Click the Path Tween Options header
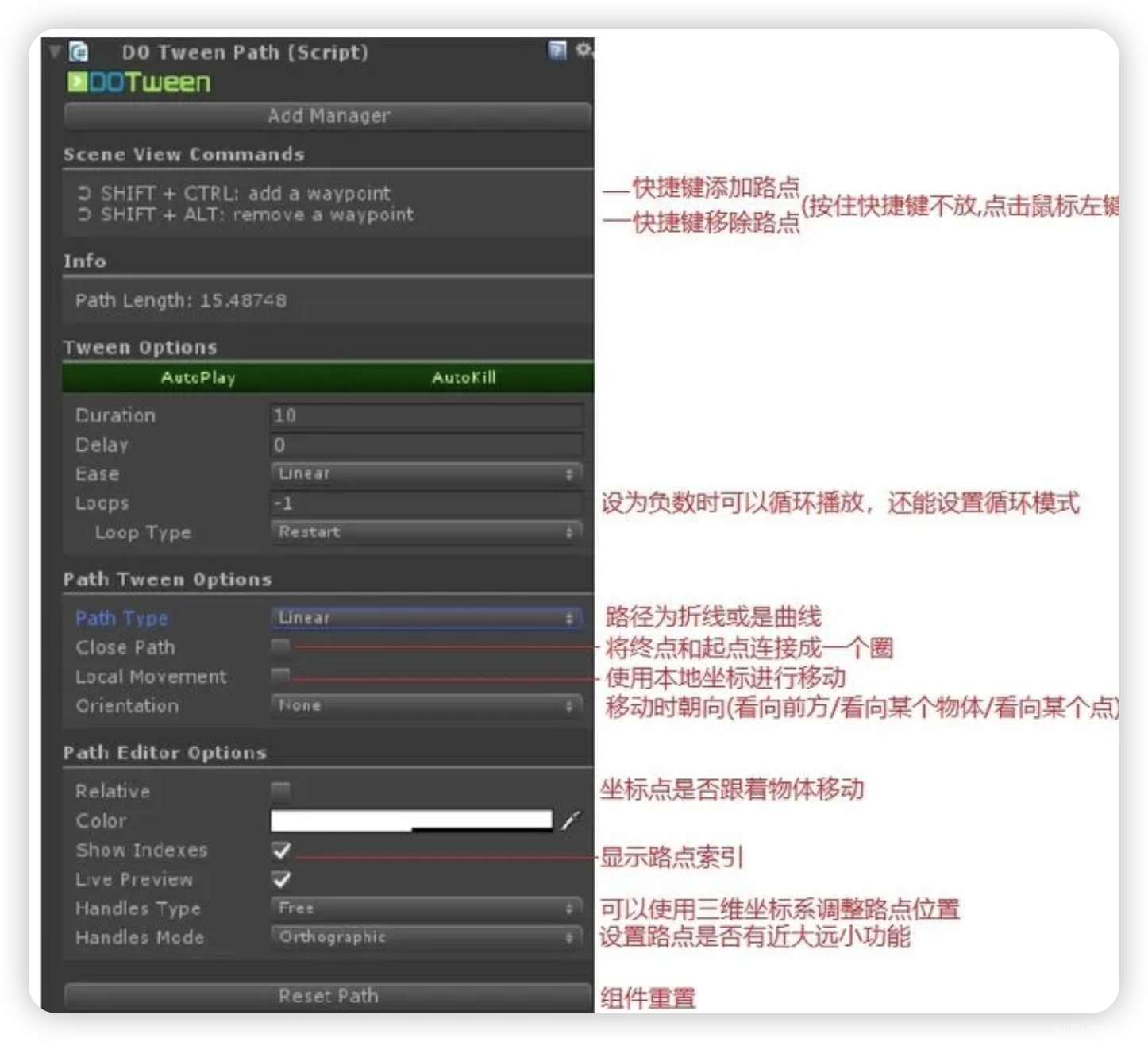Screen dimensions: 1148x1042 pos(167,579)
